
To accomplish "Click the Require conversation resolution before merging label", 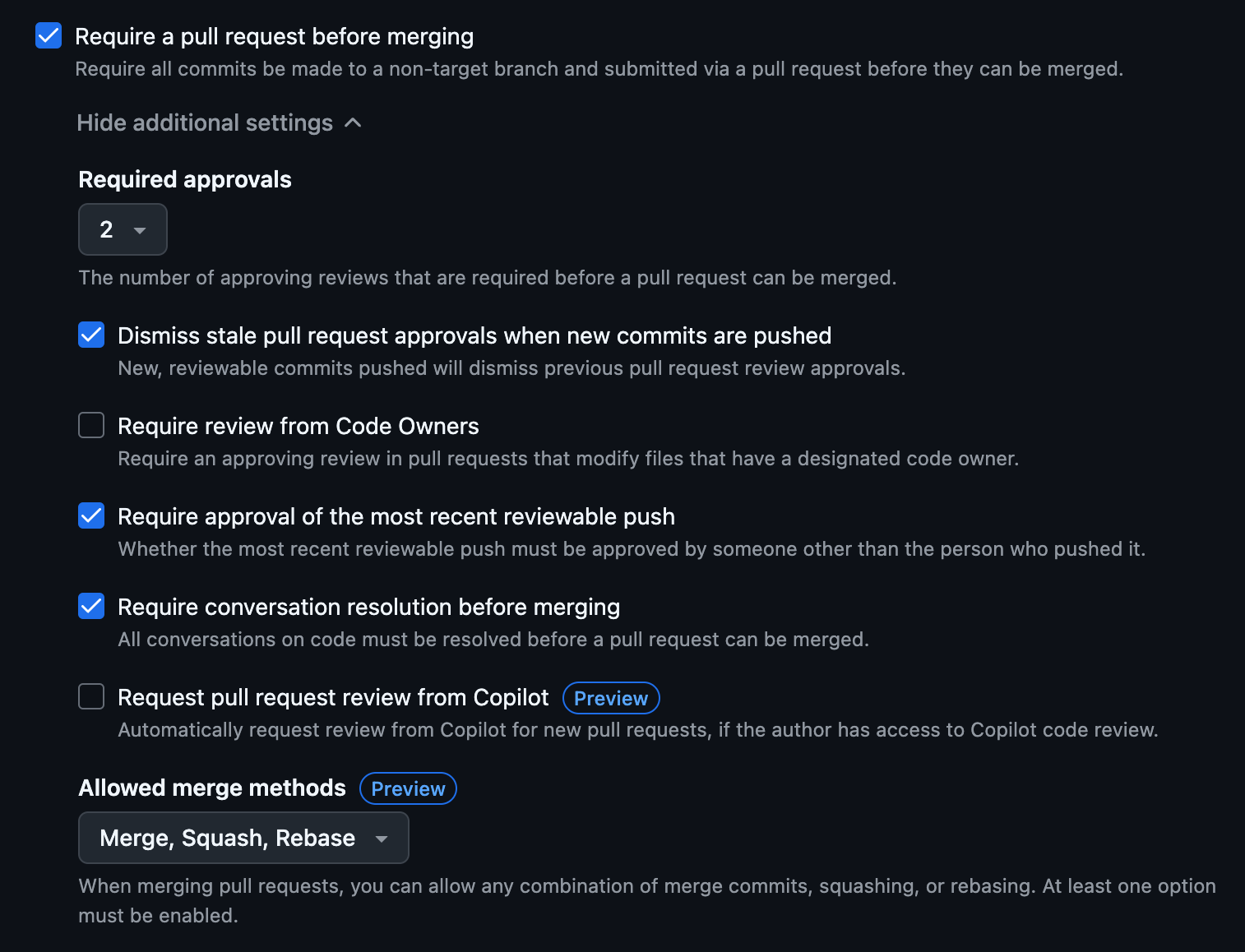I will [x=368, y=607].
